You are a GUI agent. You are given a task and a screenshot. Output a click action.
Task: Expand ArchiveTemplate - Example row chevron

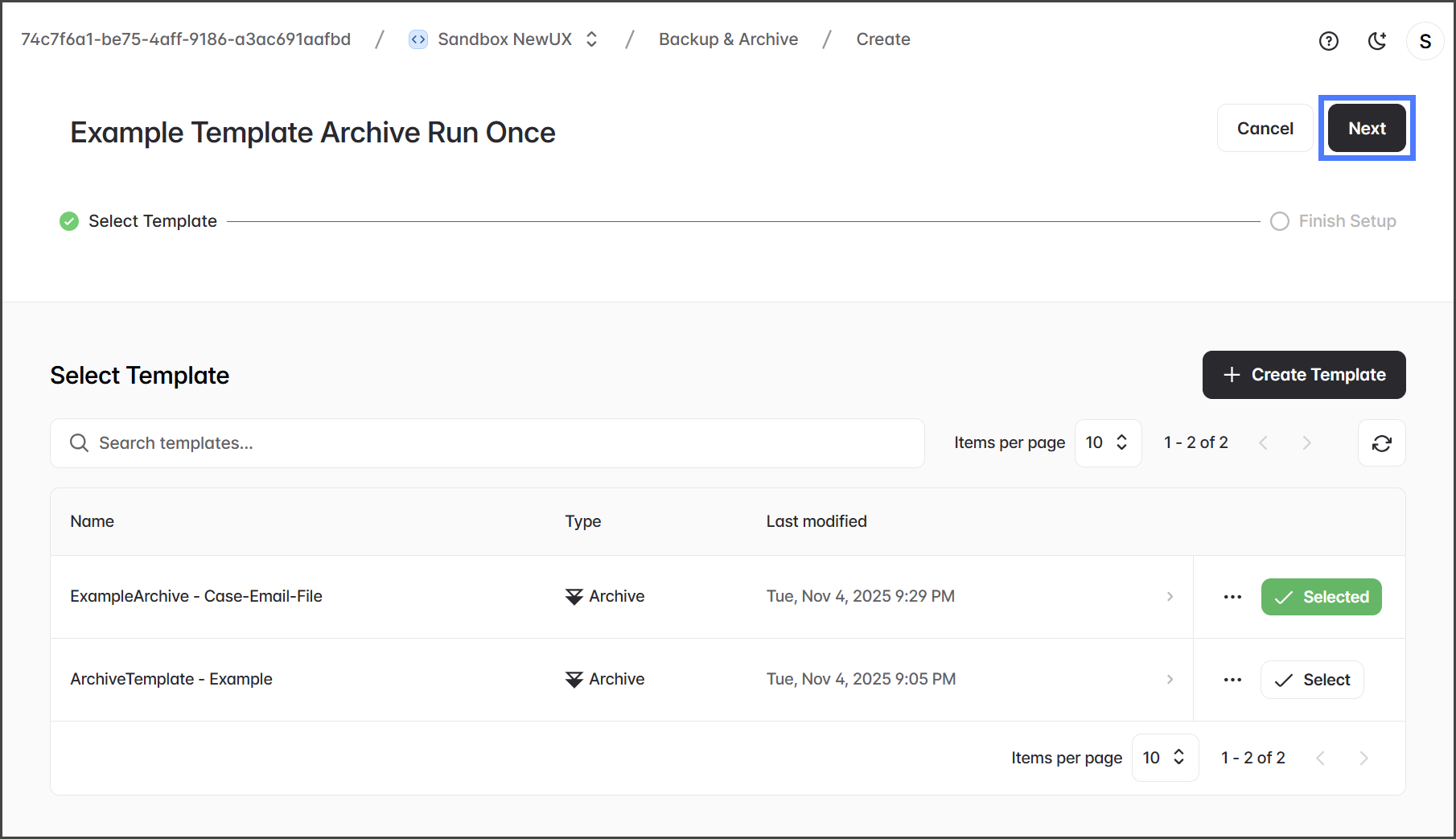click(1170, 680)
